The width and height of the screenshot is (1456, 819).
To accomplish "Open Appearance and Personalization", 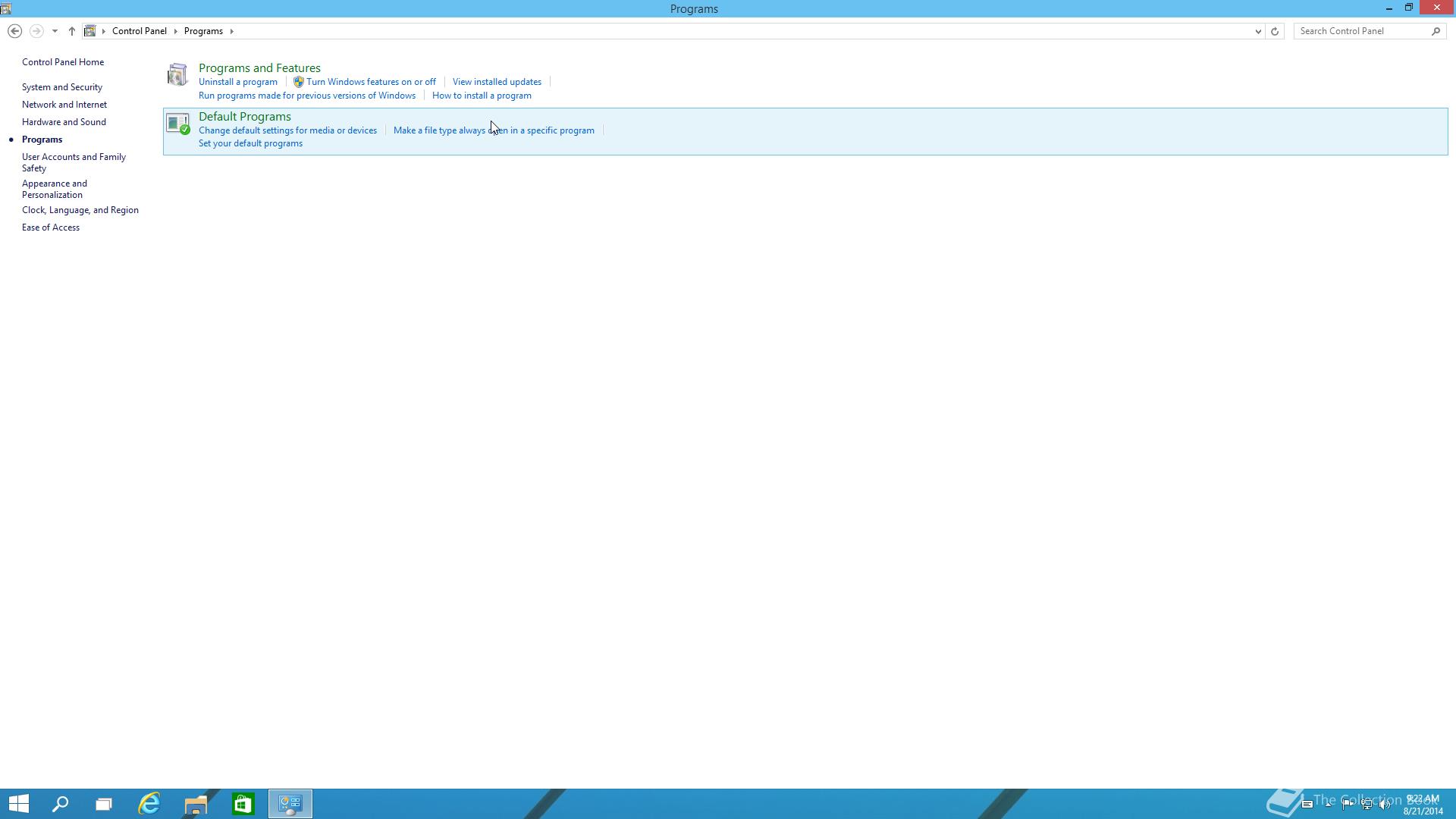I will [x=55, y=189].
